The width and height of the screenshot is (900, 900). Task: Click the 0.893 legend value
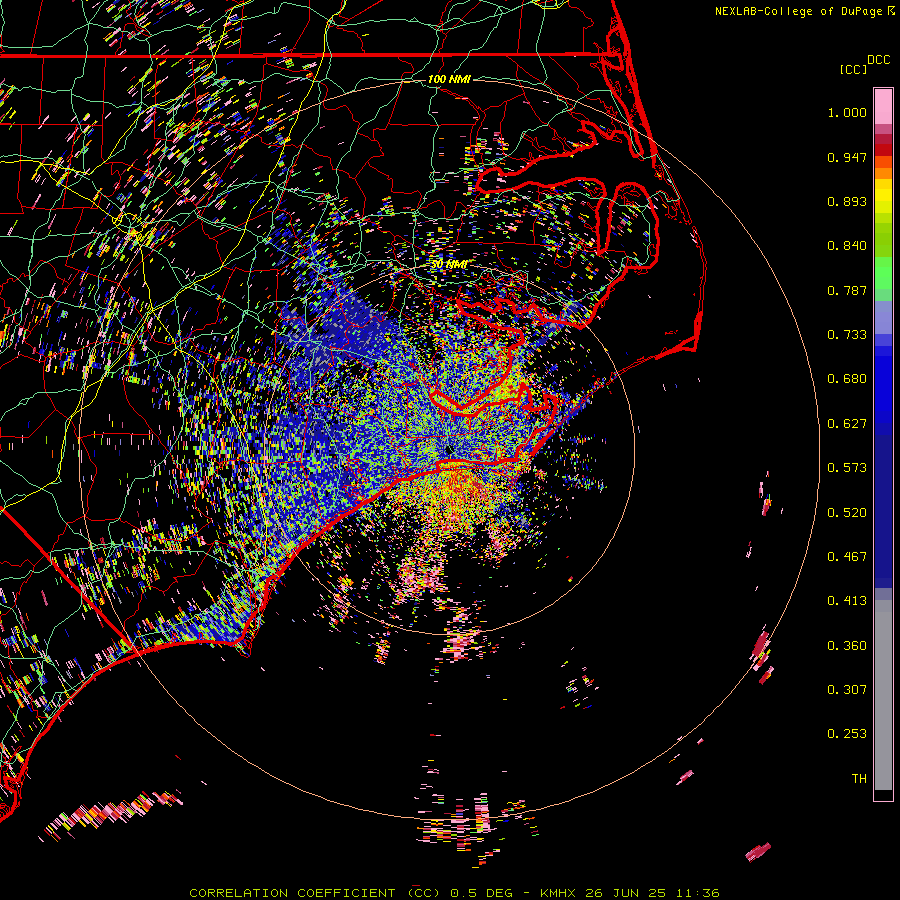click(847, 201)
